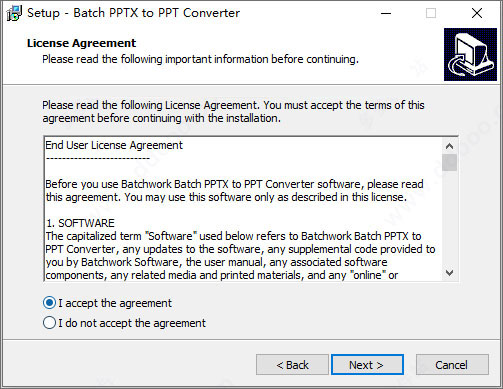Cancel the installation setup

tap(452, 365)
